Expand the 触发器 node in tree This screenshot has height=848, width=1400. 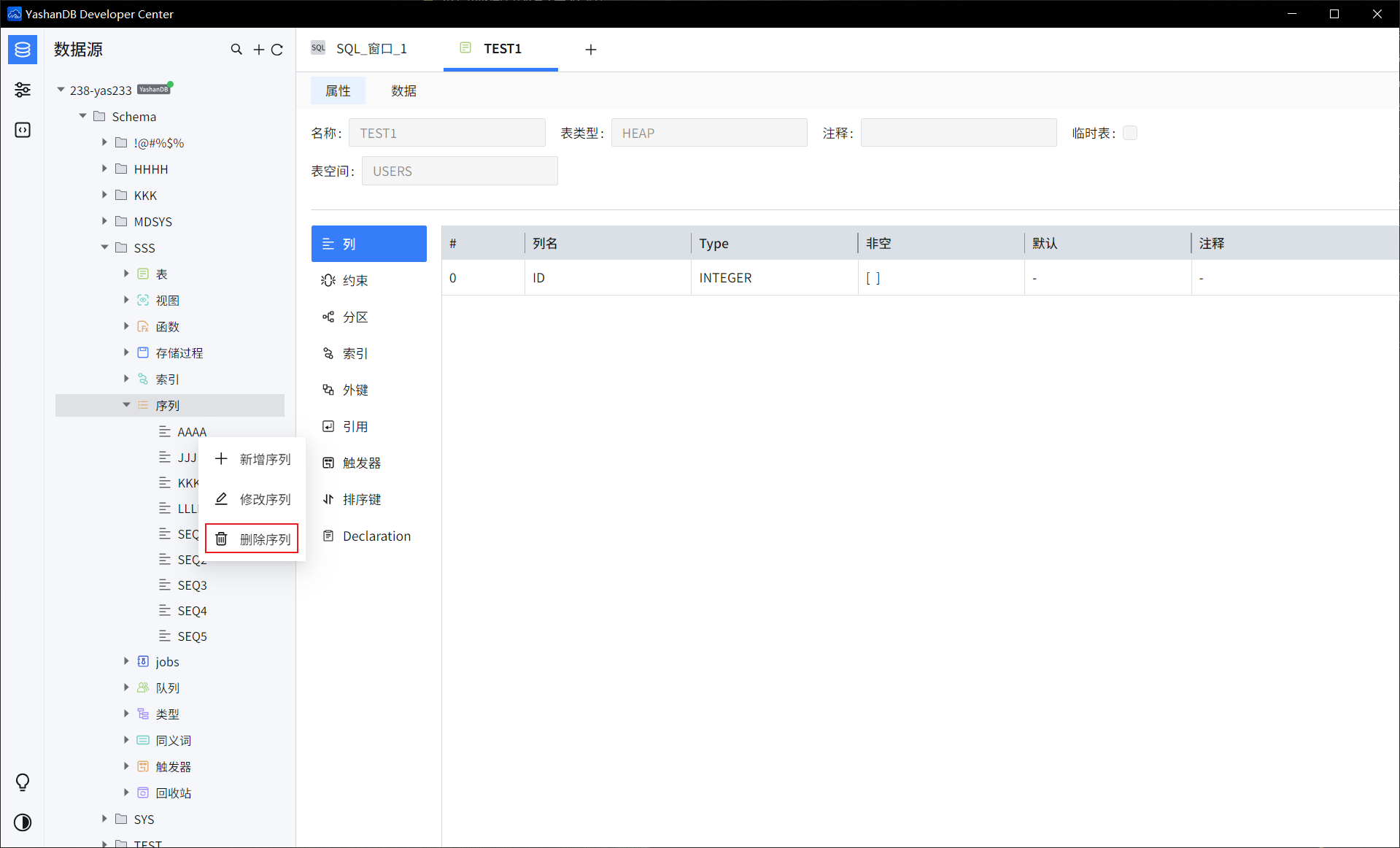point(126,766)
